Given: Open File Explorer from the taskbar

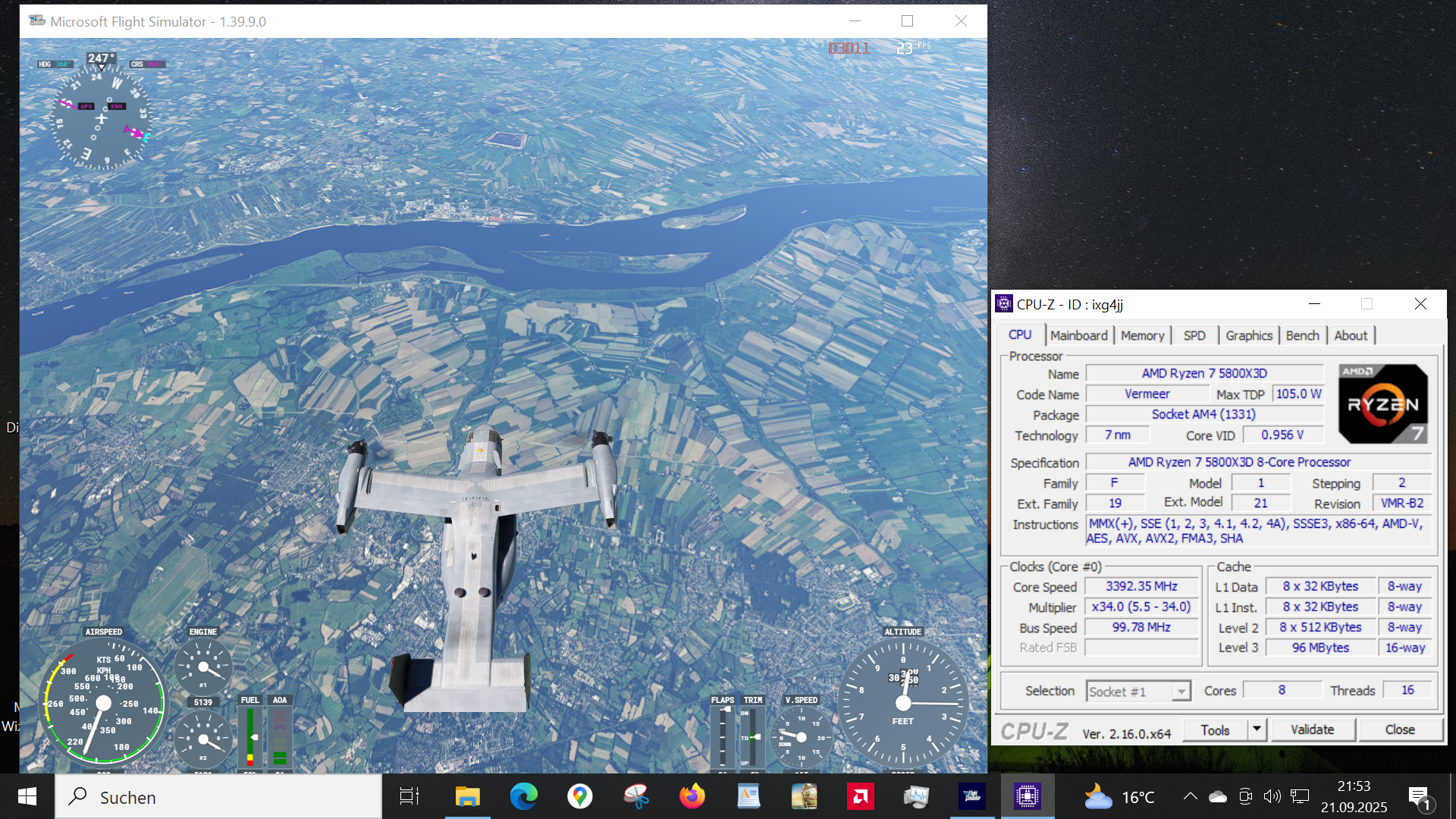Looking at the screenshot, I should 467,796.
